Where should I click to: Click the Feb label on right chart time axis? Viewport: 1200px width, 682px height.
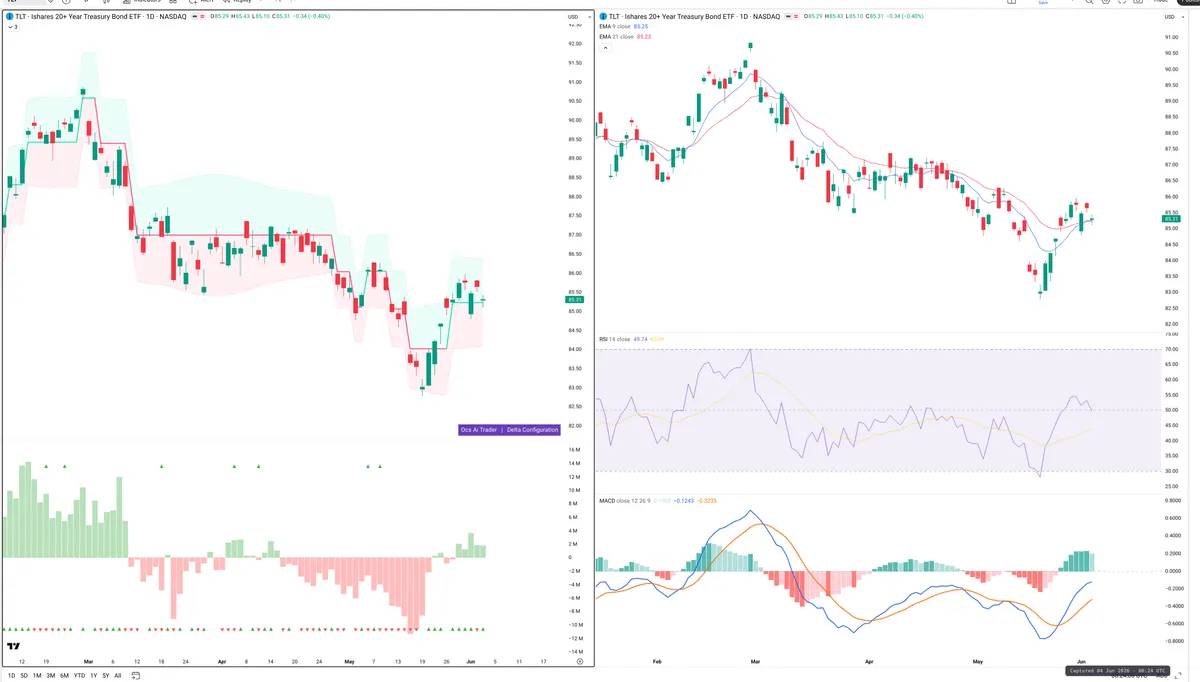[657, 662]
